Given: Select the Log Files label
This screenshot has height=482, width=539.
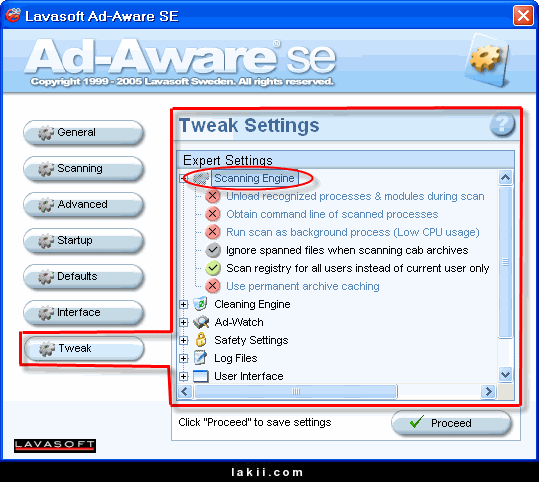Looking at the screenshot, I should 236,358.
